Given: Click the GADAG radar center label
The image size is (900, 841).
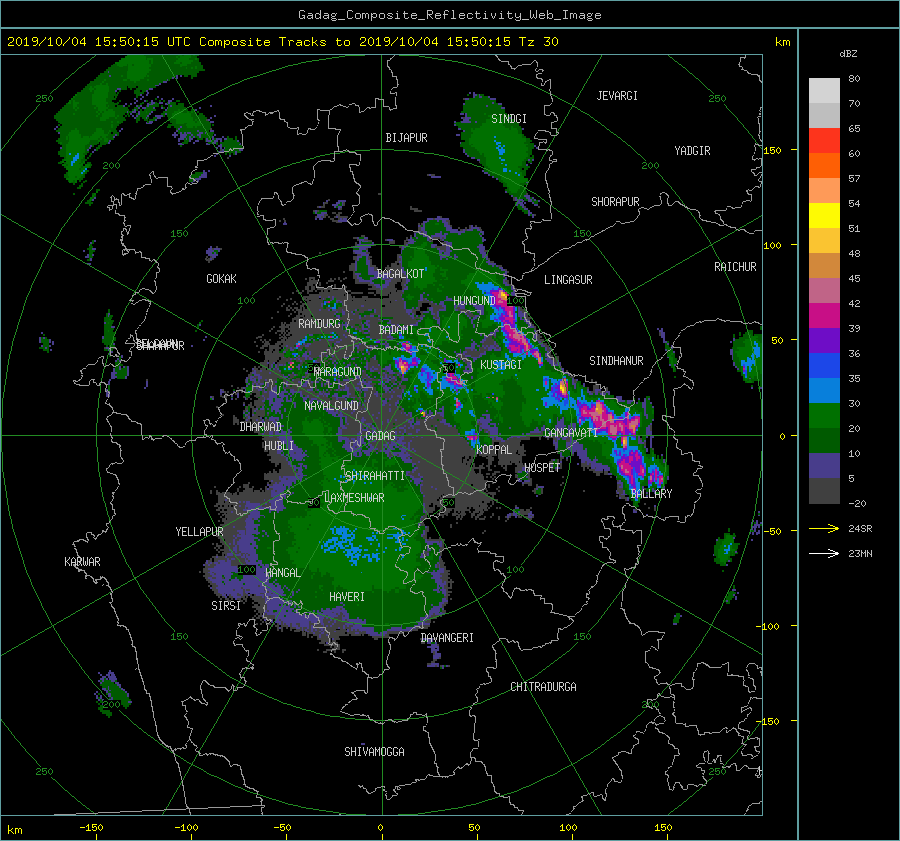Looking at the screenshot, I should point(380,436).
